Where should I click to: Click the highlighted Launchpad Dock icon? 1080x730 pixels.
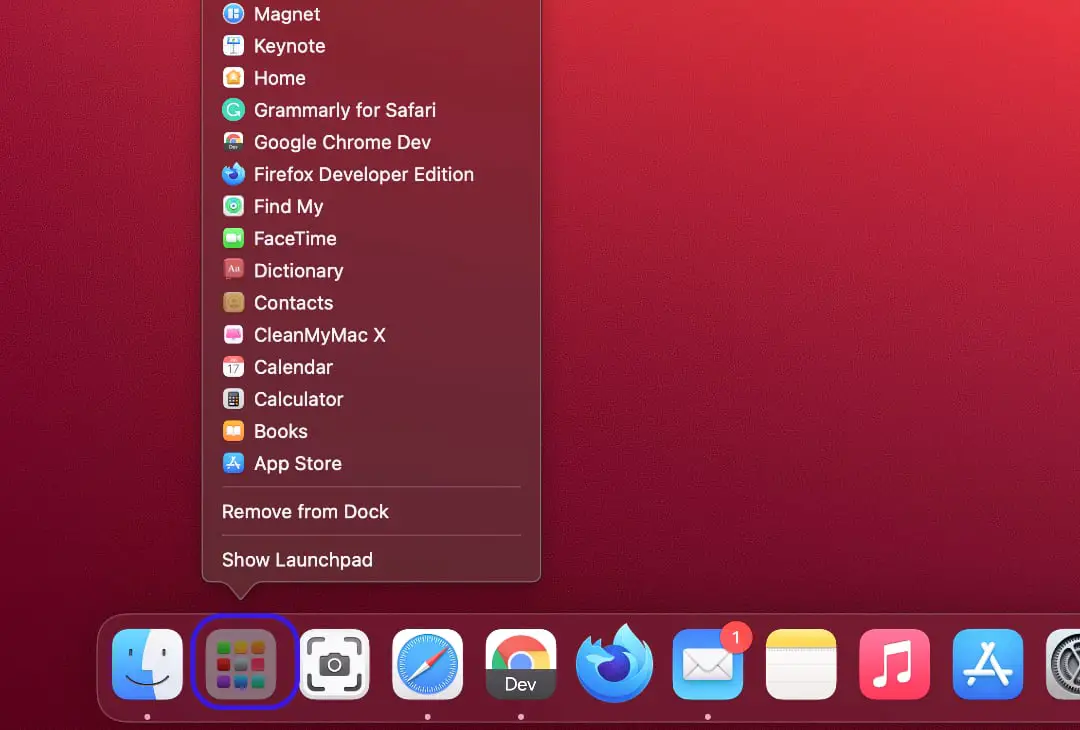pyautogui.click(x=244, y=663)
